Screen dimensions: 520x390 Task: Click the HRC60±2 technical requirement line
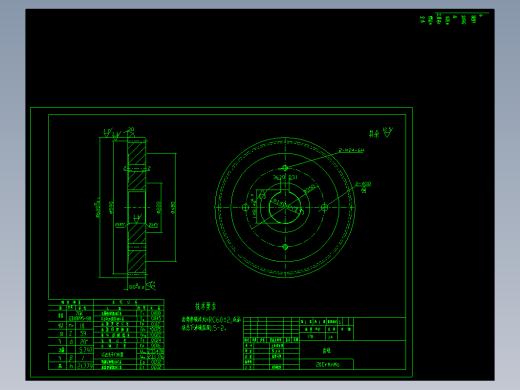pyautogui.click(x=211, y=320)
